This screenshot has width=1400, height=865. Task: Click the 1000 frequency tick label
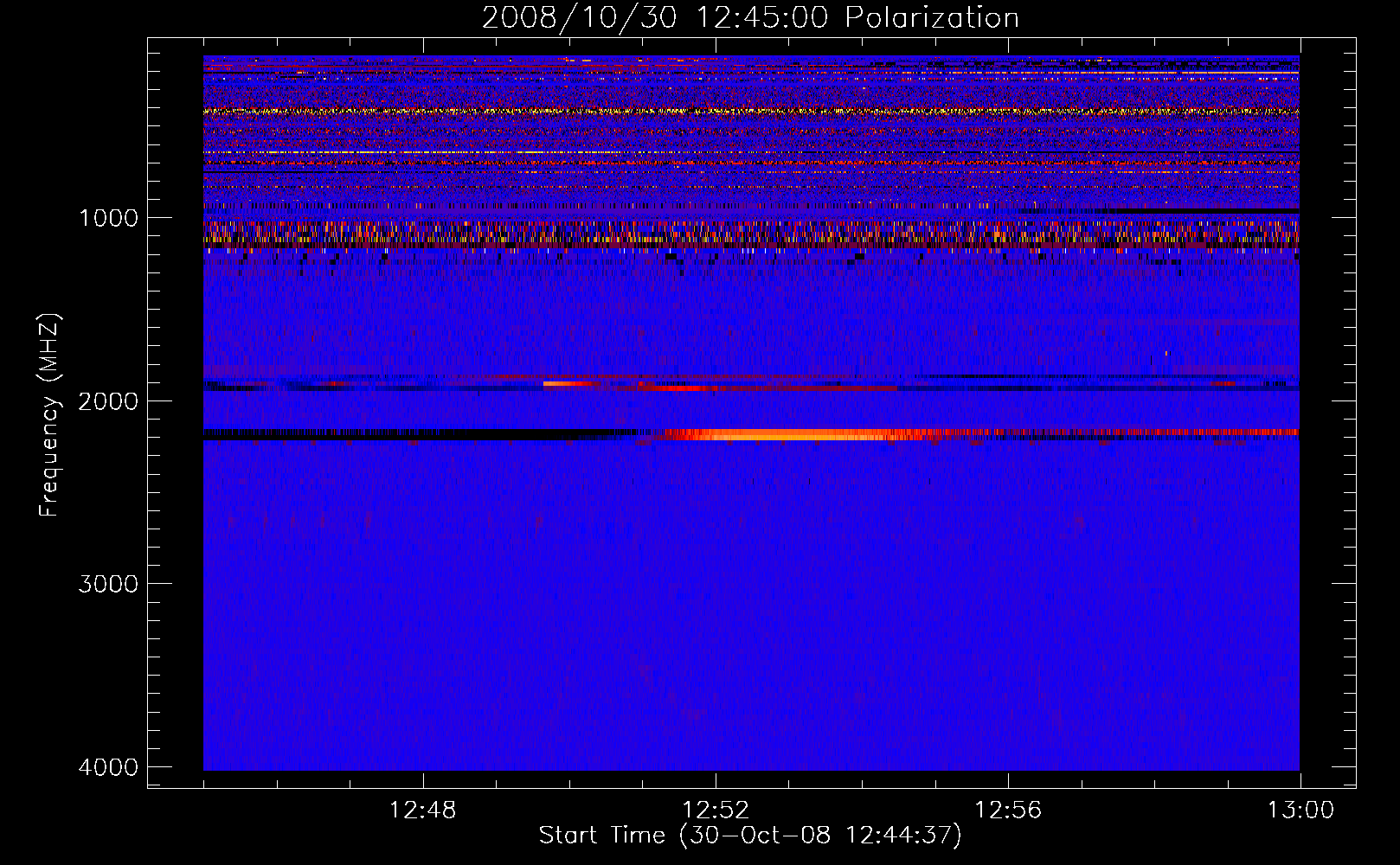[108, 218]
